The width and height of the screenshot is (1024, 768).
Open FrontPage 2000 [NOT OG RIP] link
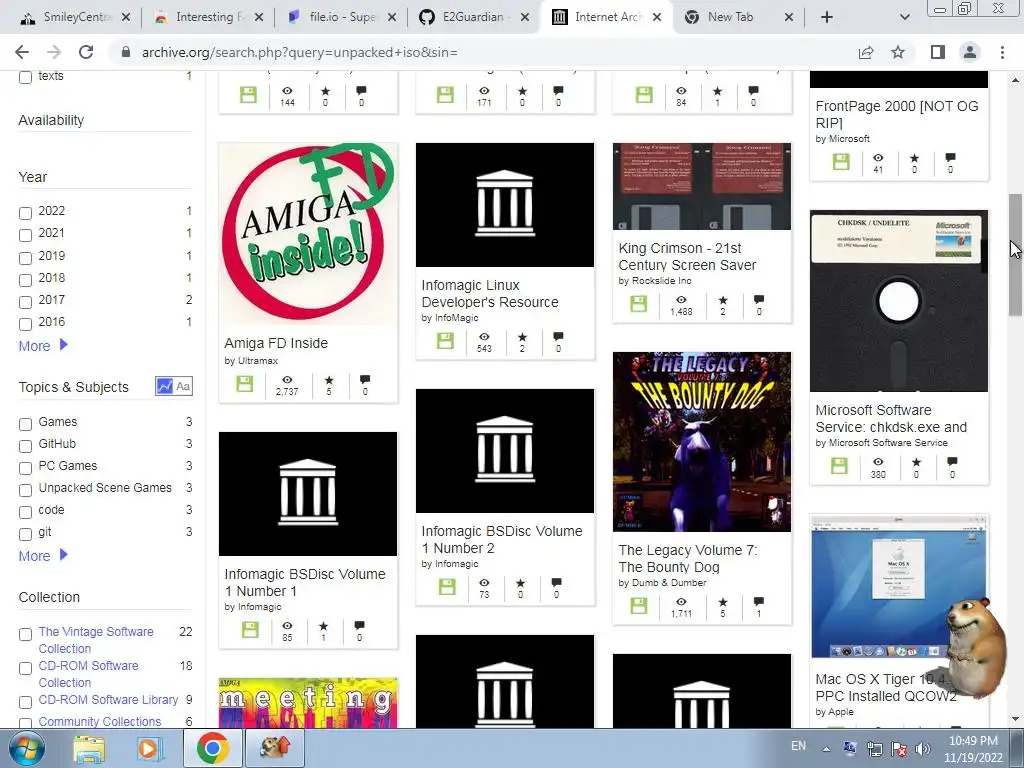click(897, 114)
